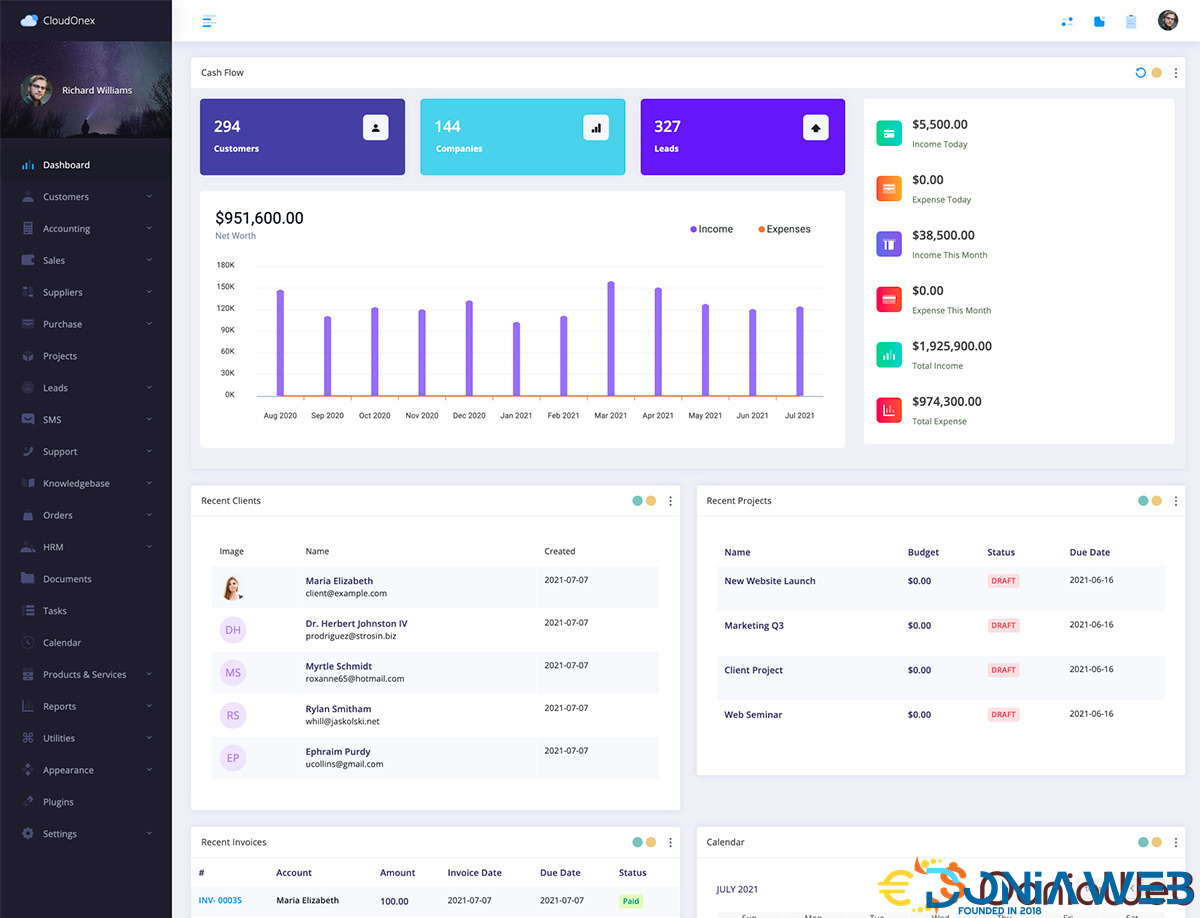The width and height of the screenshot is (1200, 918).
Task: Open invoice INV- 00035 link
Action: (x=220, y=900)
